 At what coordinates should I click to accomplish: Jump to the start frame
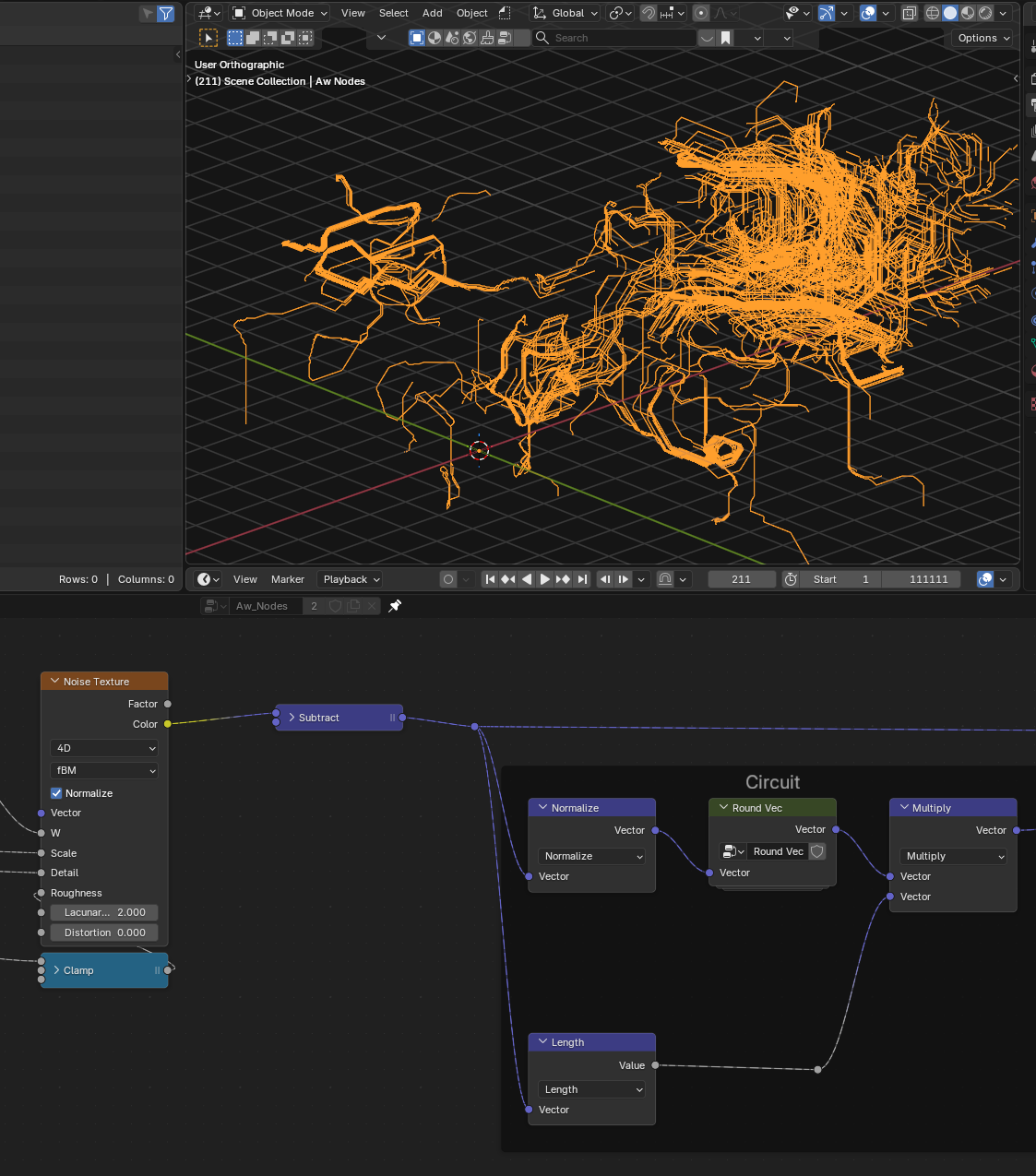490,579
